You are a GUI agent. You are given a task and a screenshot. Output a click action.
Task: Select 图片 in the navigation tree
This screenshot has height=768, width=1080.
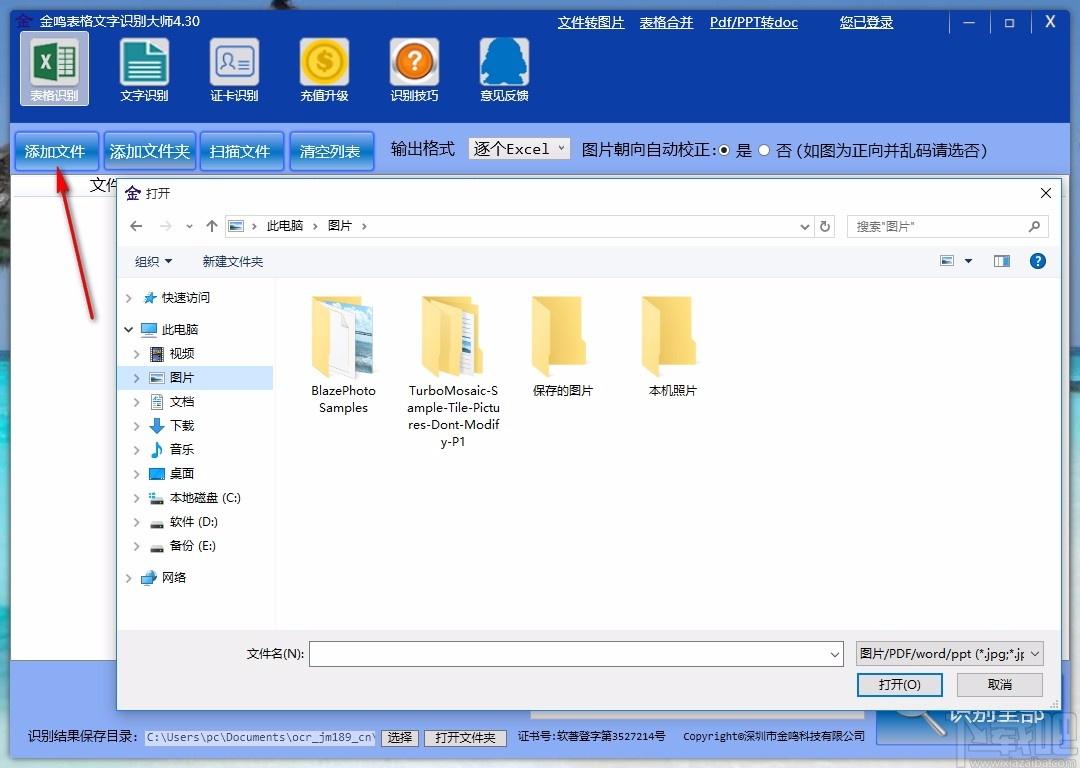tap(182, 377)
